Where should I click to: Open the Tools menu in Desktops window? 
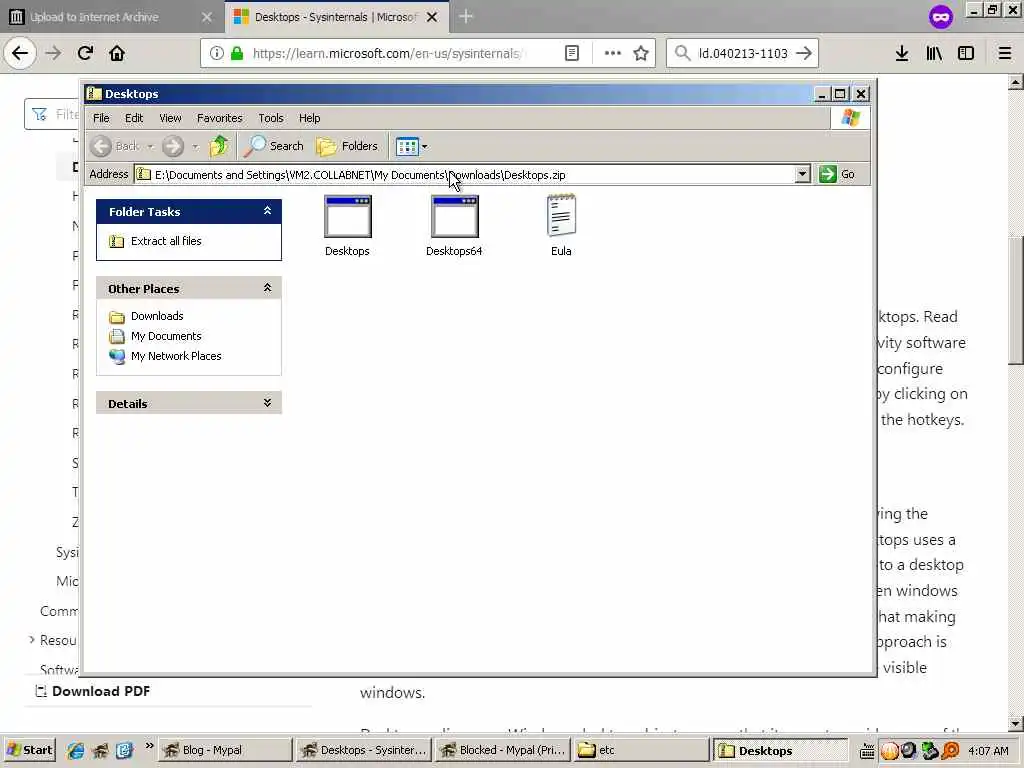270,118
